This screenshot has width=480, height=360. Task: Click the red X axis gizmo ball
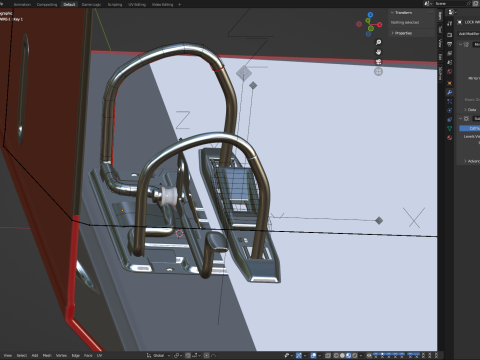coord(380,25)
